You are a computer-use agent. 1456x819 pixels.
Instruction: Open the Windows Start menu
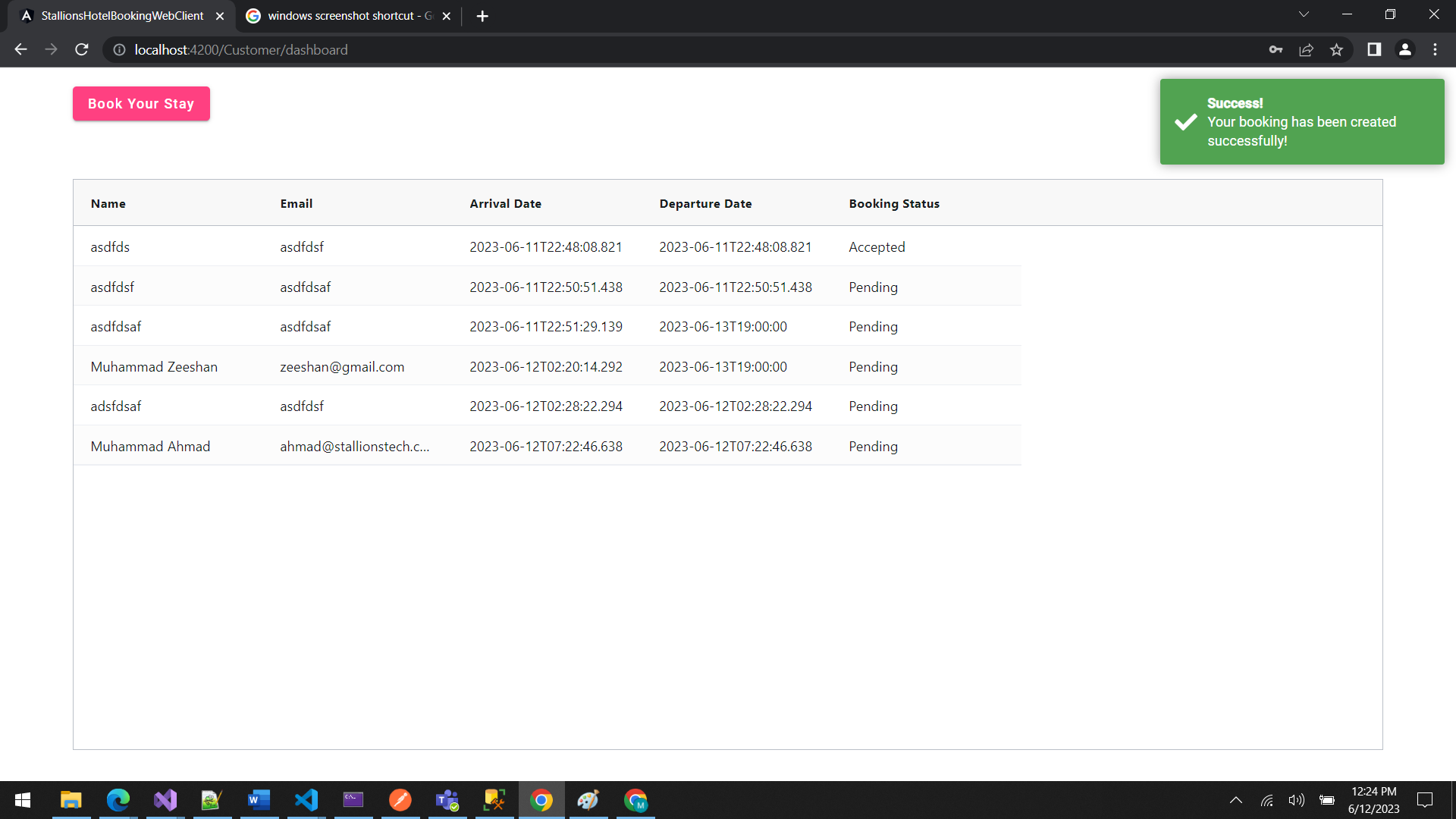pos(23,800)
